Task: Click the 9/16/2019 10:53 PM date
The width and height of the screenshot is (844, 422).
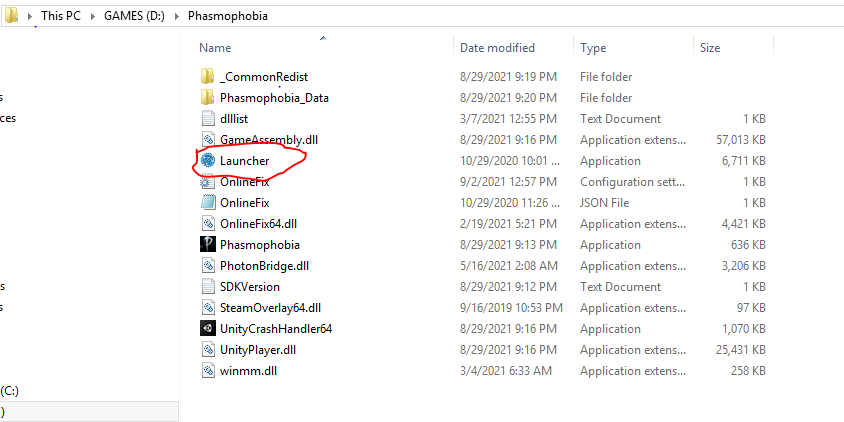Action: coord(511,308)
